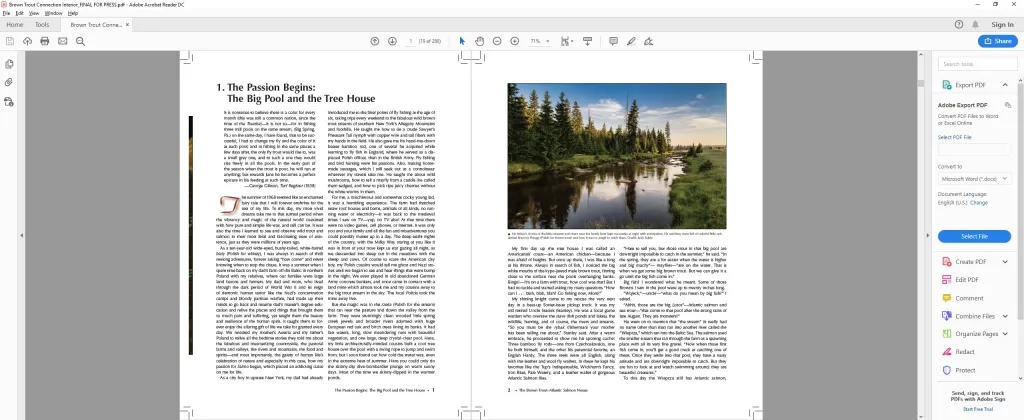Click the Export PDF tool icon
Image resolution: width=1024 pixels, height=420 pixels.
pyautogui.click(x=946, y=85)
